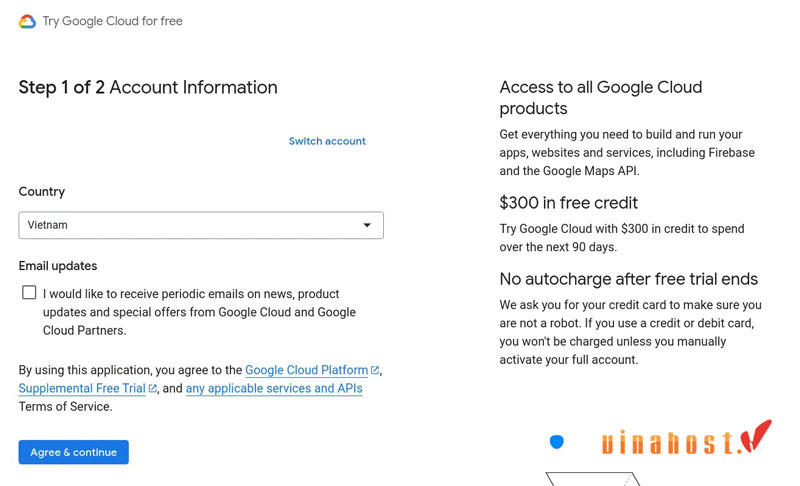Open the Supplemental Free Trial link

pyautogui.click(x=82, y=388)
